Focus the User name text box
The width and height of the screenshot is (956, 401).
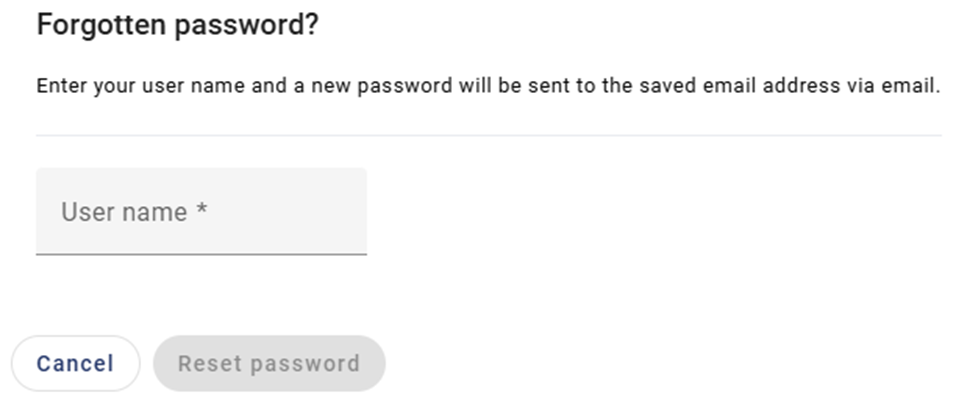[201, 211]
